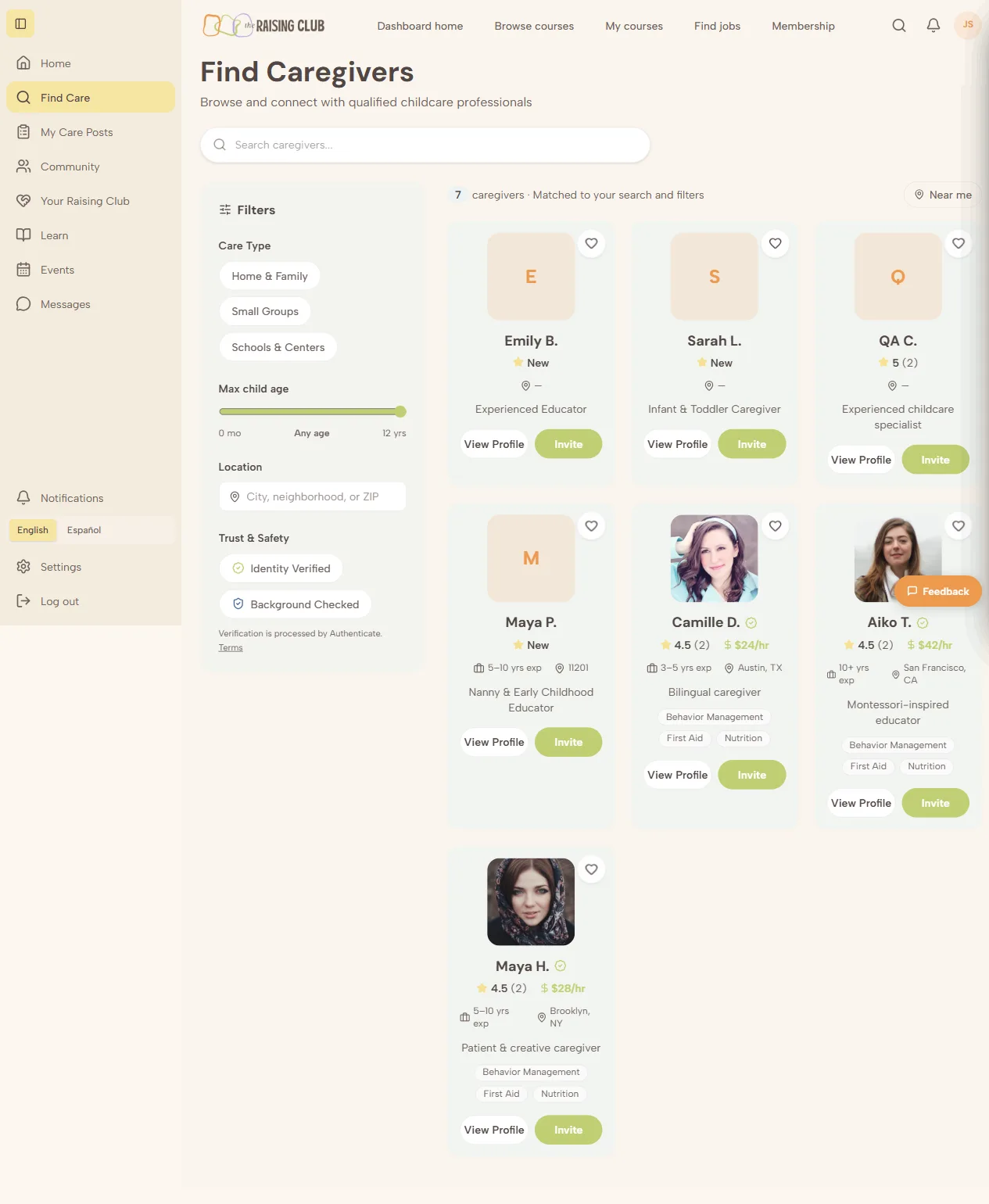Toggle Identity Verified filter
The image size is (989, 1204).
pyautogui.click(x=281, y=568)
